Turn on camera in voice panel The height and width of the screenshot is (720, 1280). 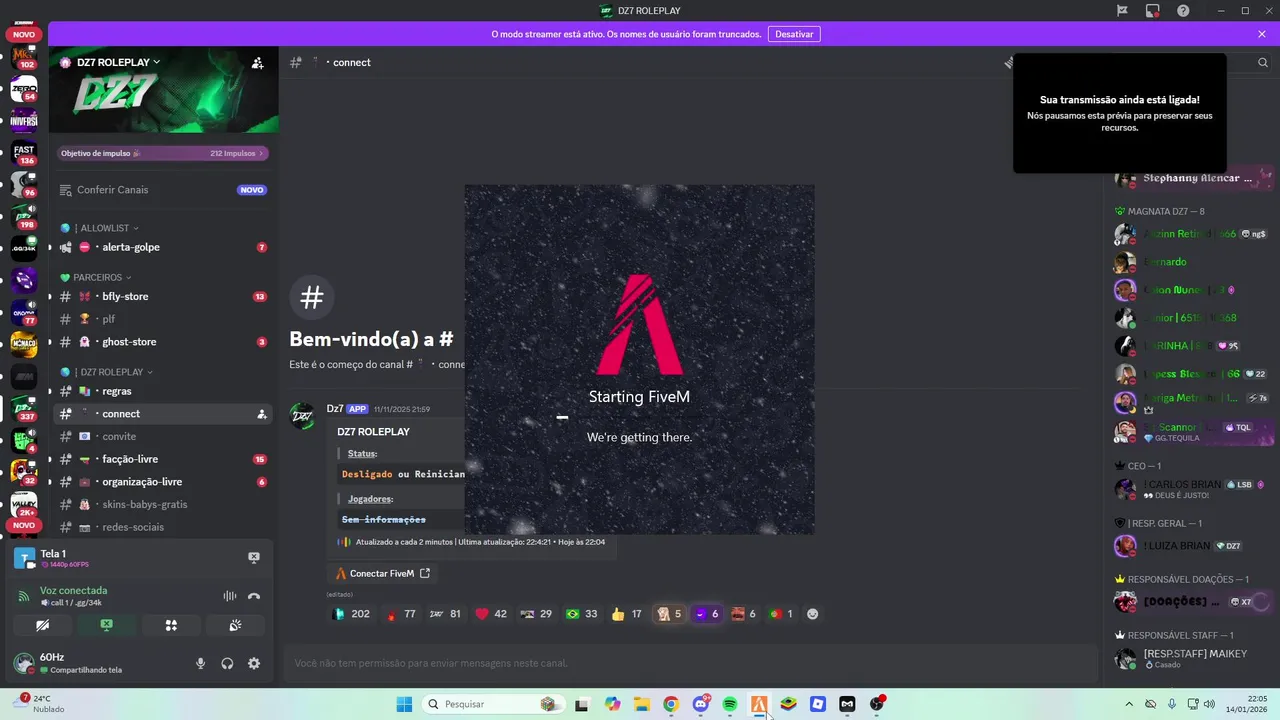pos(42,625)
